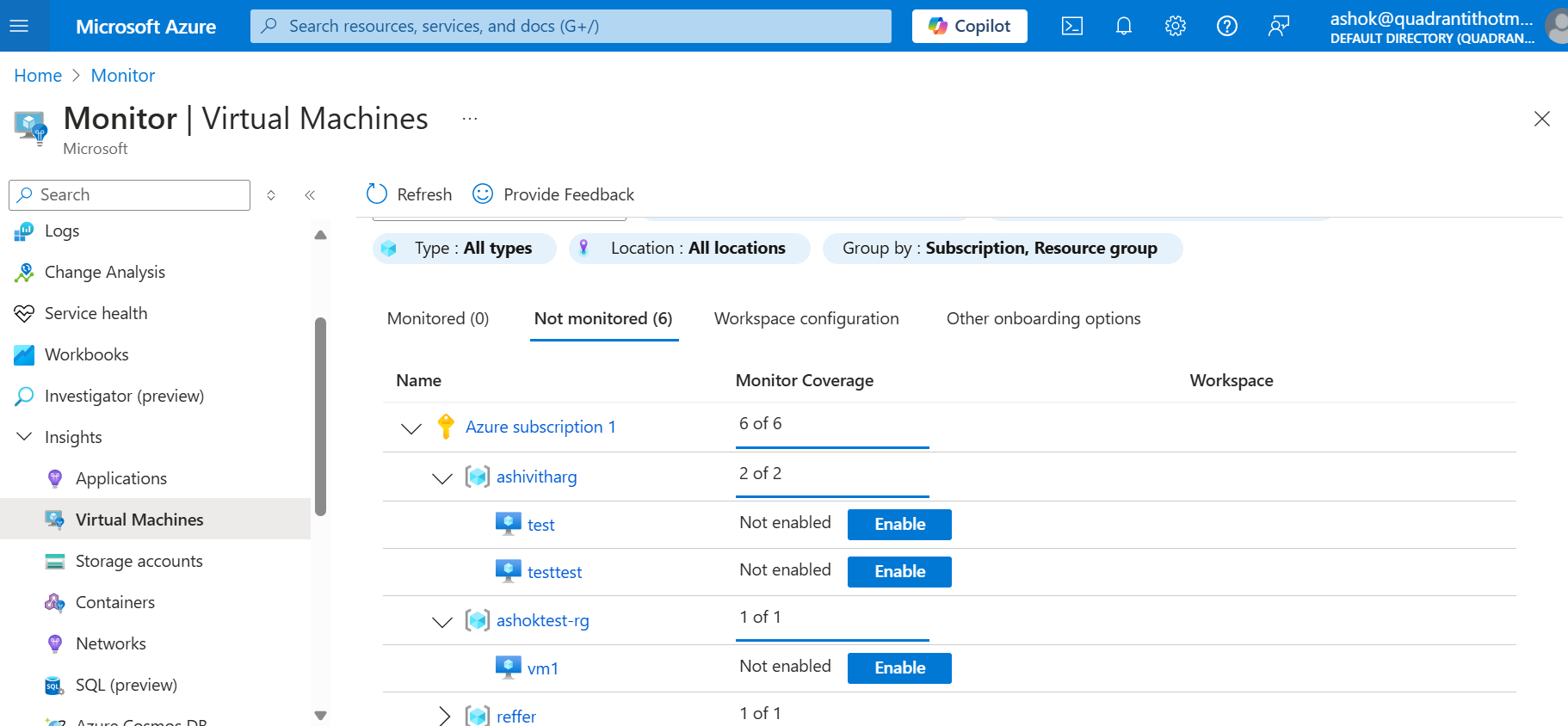The width and height of the screenshot is (1568, 726).
Task: Open the Azure subscription 1 link
Action: click(540, 427)
